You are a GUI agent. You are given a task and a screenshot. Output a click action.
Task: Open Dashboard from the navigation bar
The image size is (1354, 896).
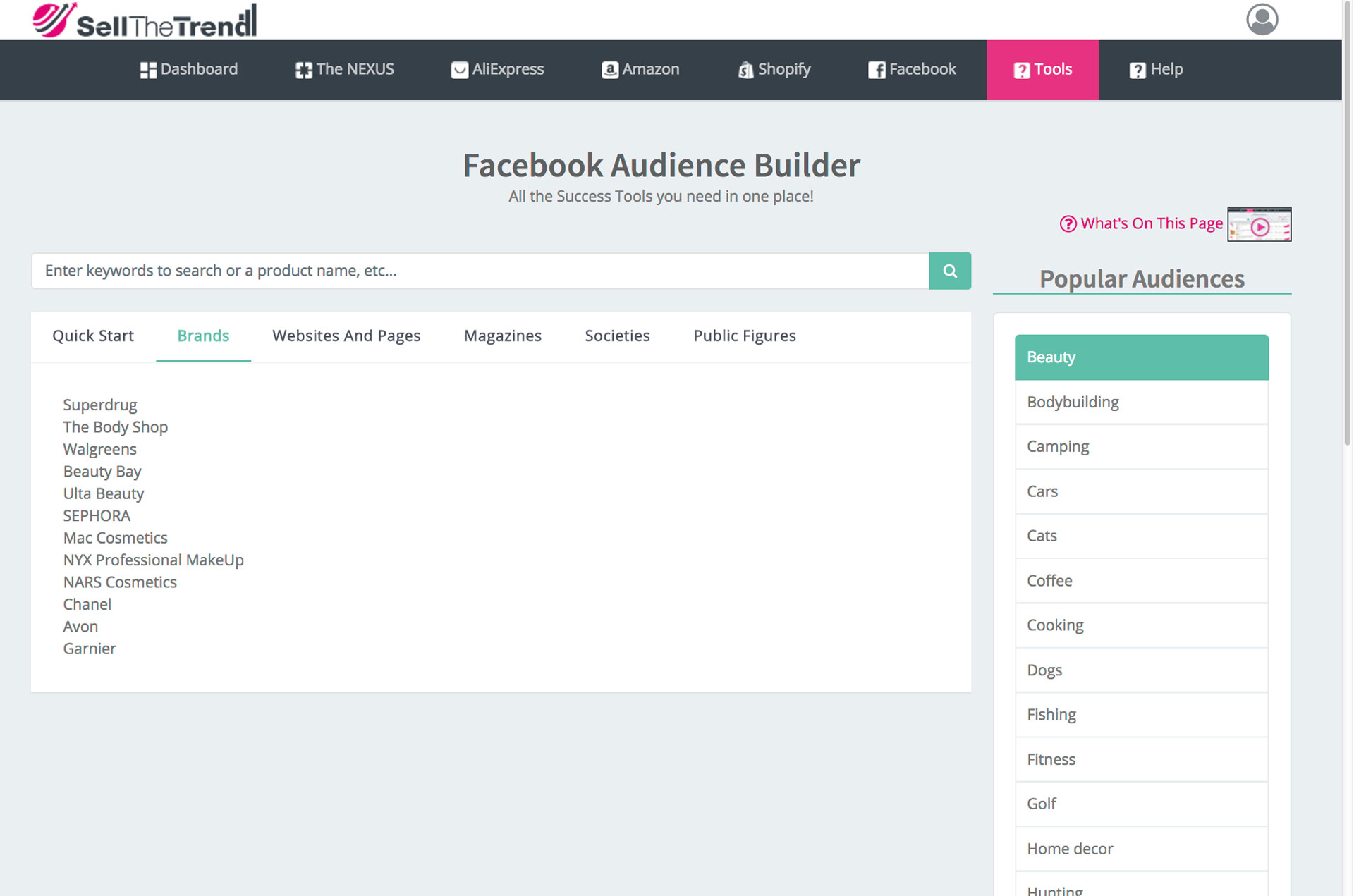(x=189, y=70)
